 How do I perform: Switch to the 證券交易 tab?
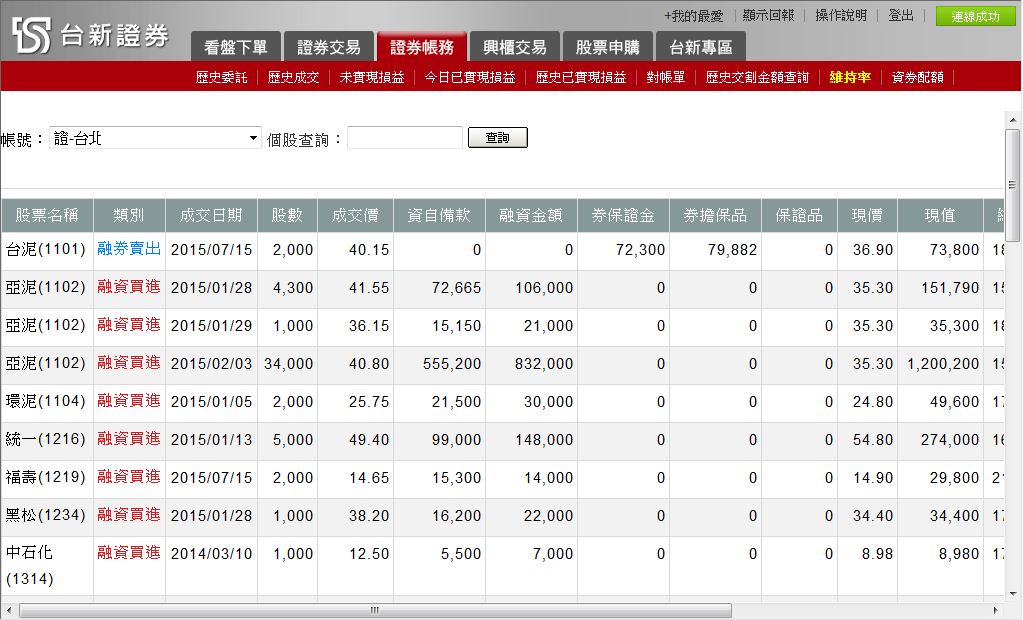(x=329, y=47)
